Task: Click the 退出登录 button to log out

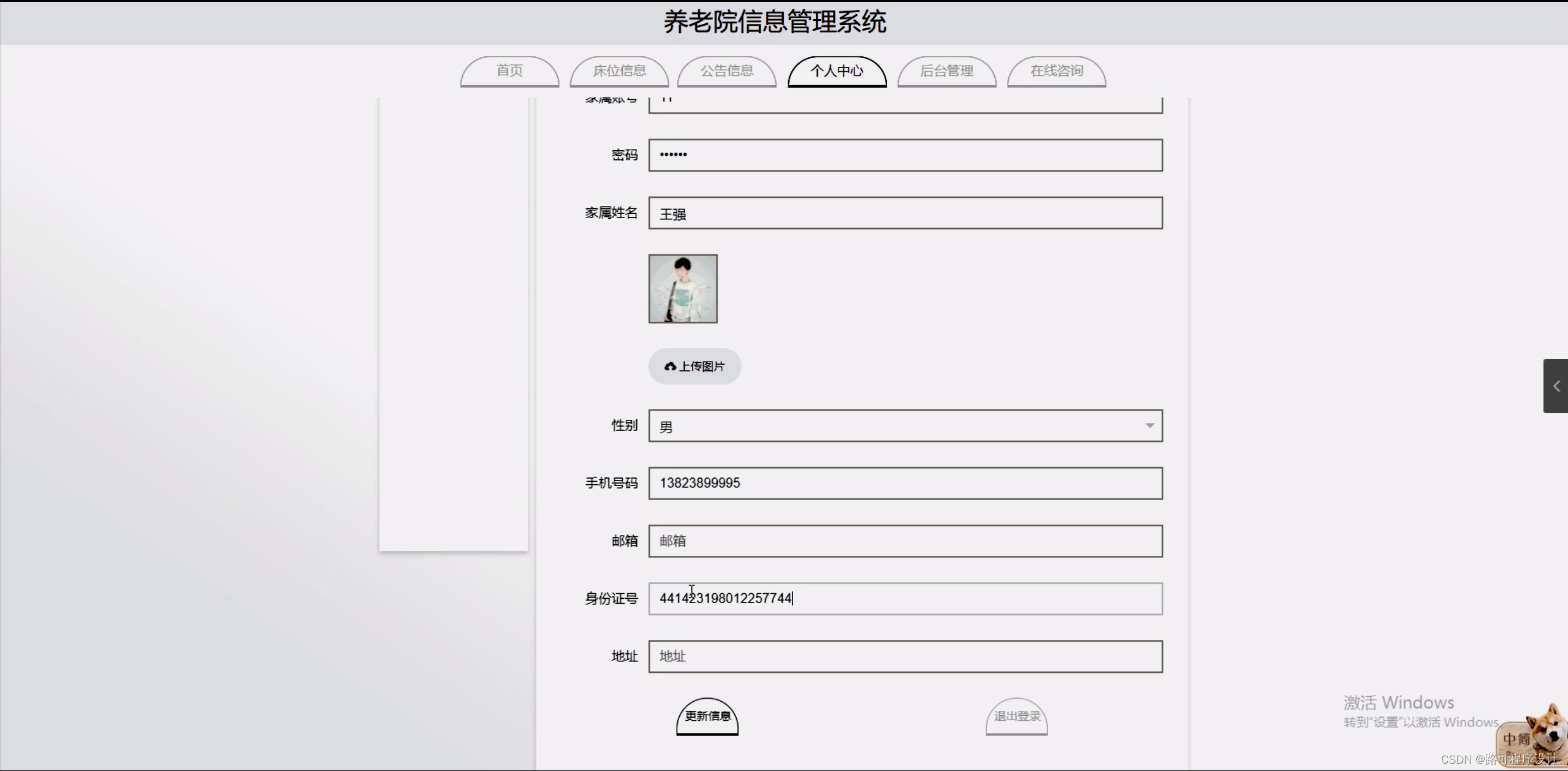Action: tap(1016, 717)
